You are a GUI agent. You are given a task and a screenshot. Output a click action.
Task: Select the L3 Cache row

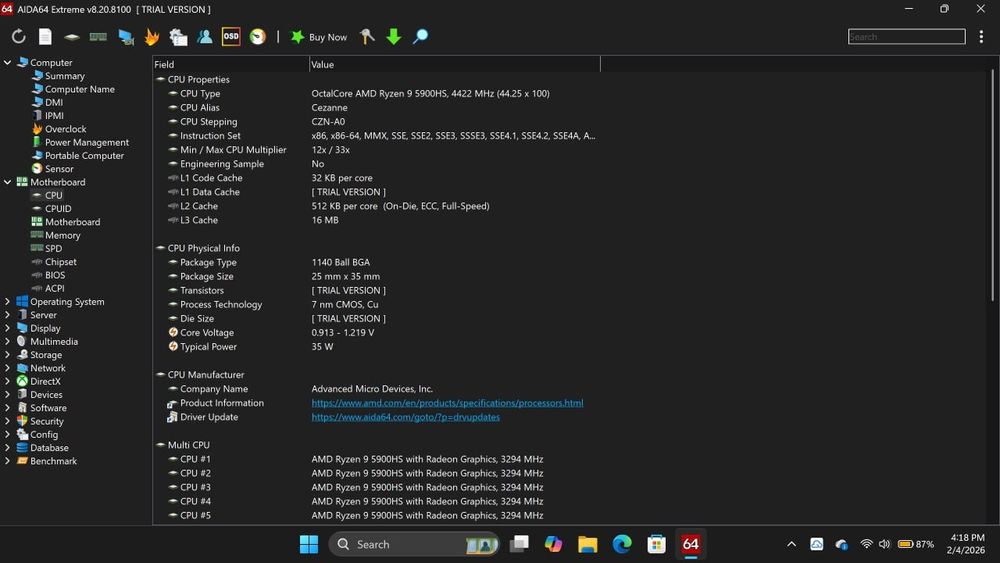coord(376,220)
